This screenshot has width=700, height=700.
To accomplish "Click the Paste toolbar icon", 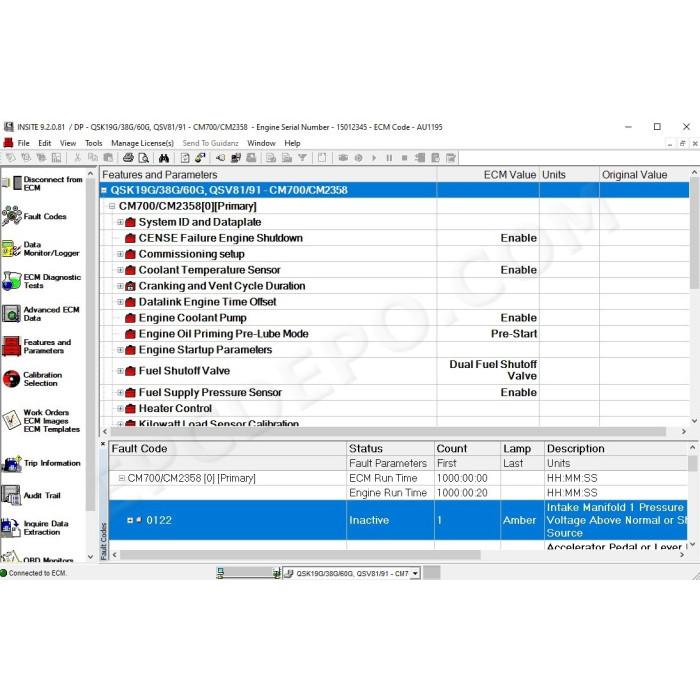I will click(x=108, y=158).
